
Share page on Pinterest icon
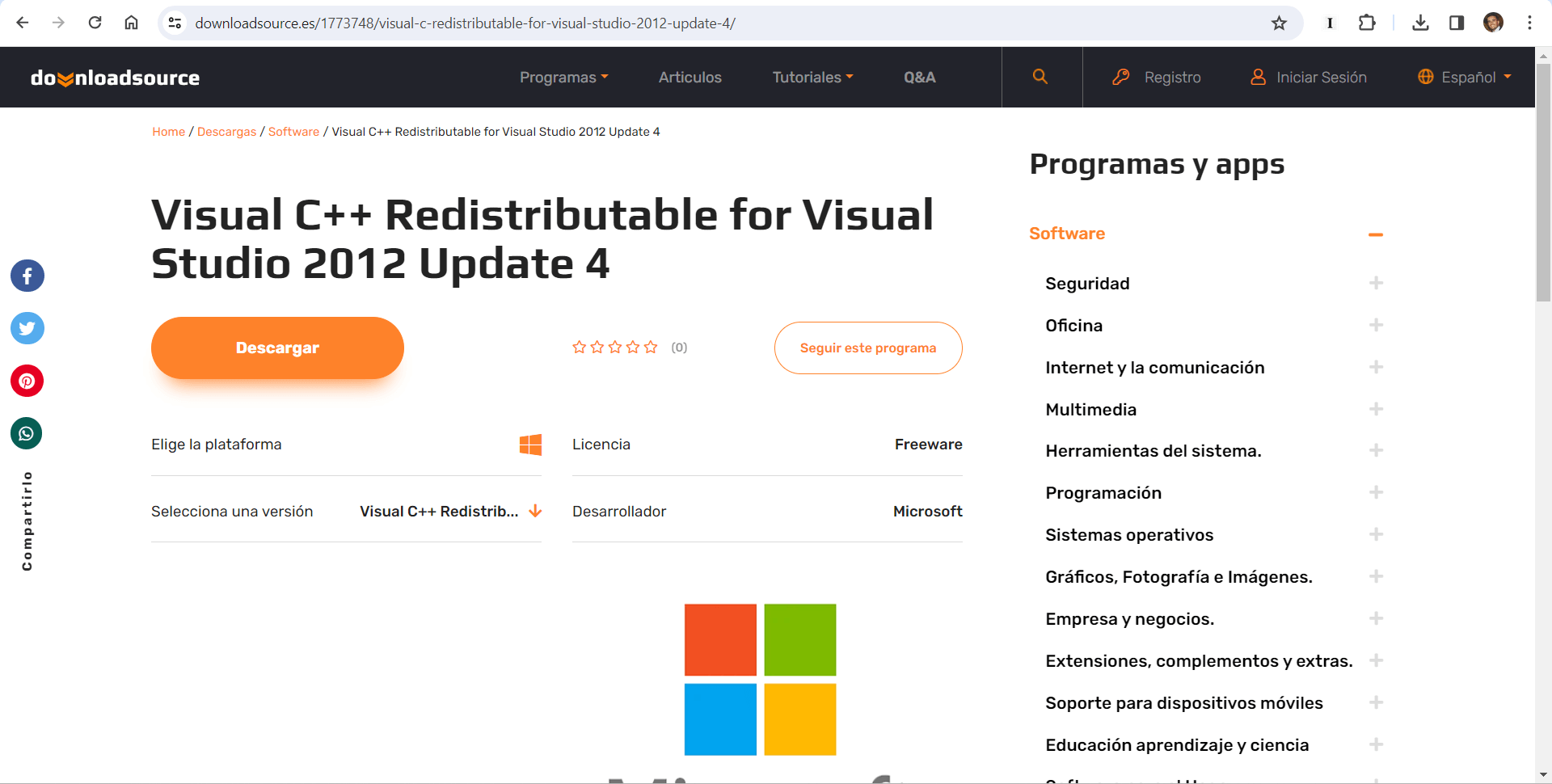[27, 381]
